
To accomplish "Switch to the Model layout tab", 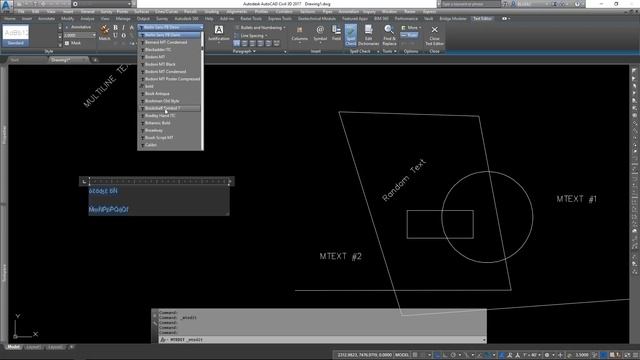I will [x=13, y=347].
